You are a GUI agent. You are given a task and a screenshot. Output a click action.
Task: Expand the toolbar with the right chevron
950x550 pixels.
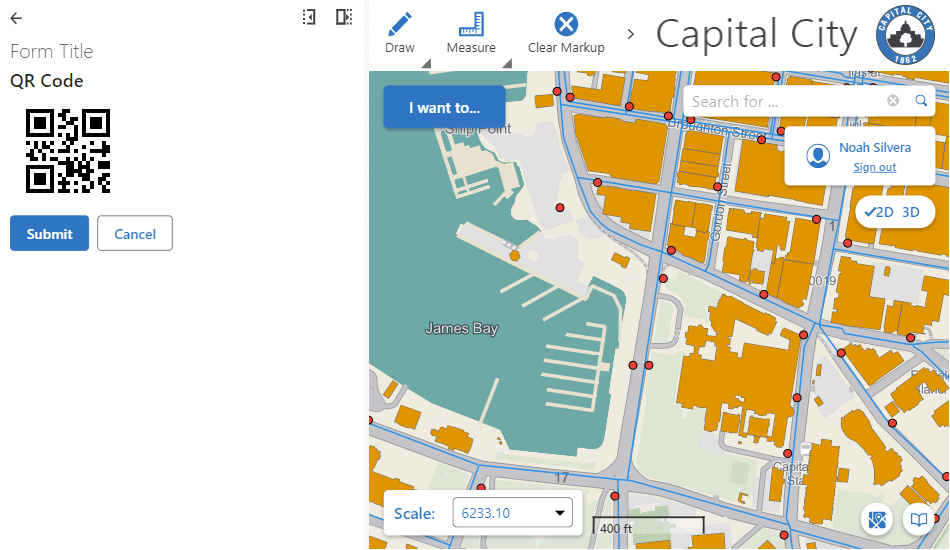click(x=630, y=34)
